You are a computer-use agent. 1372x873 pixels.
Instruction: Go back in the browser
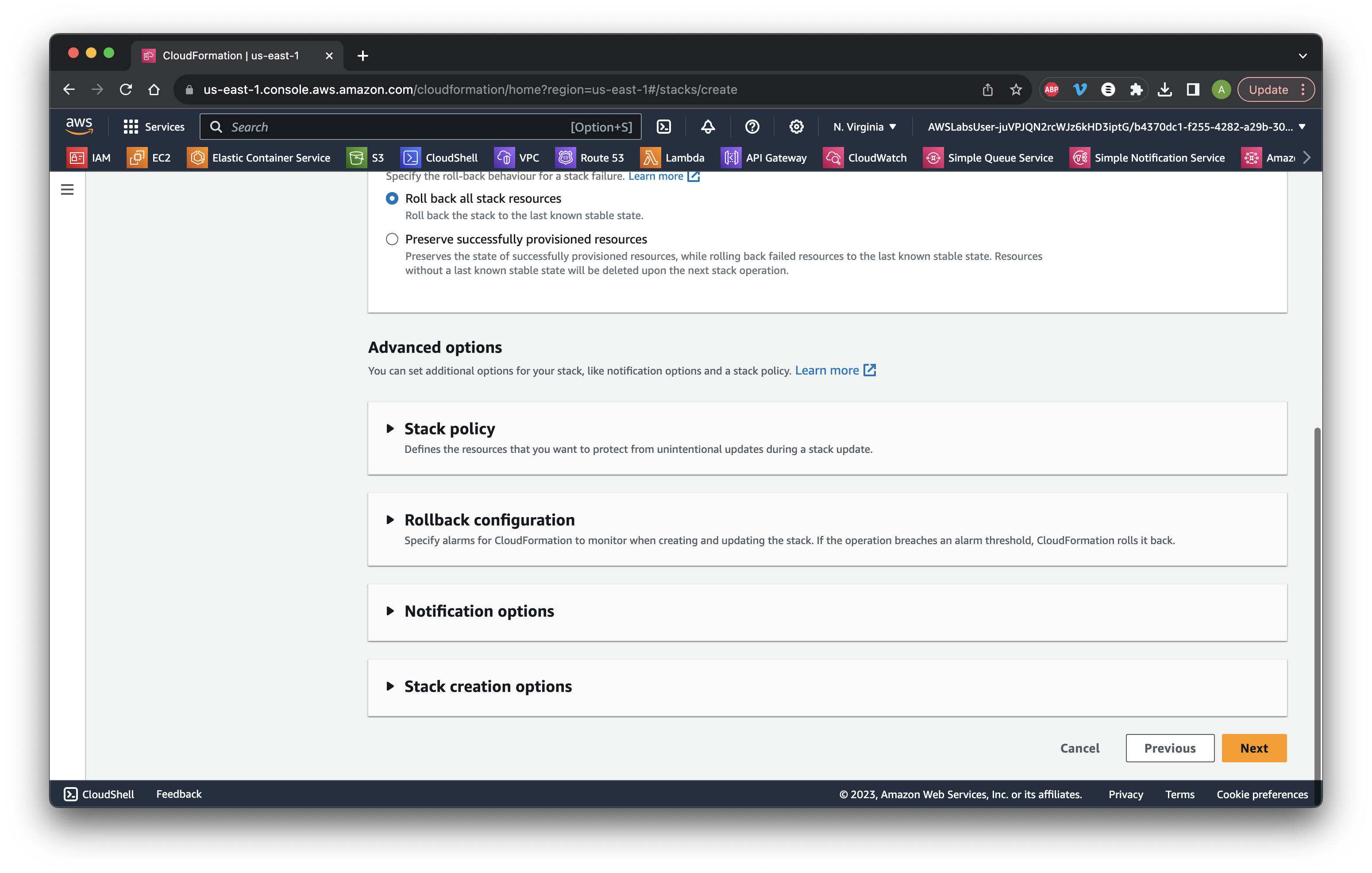[69, 89]
